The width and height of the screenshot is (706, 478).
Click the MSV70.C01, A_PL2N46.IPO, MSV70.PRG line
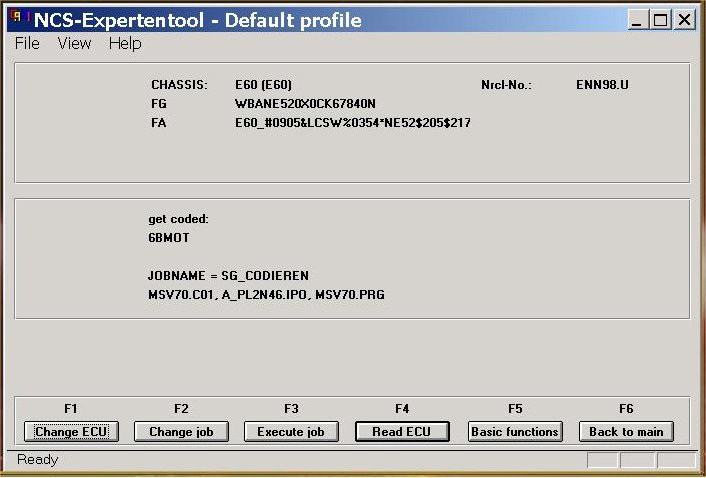pos(267,295)
